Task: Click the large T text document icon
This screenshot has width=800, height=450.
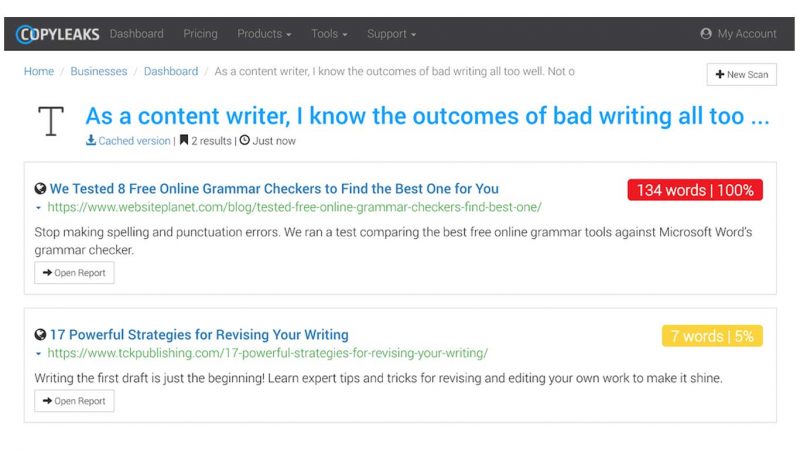Action: point(51,121)
